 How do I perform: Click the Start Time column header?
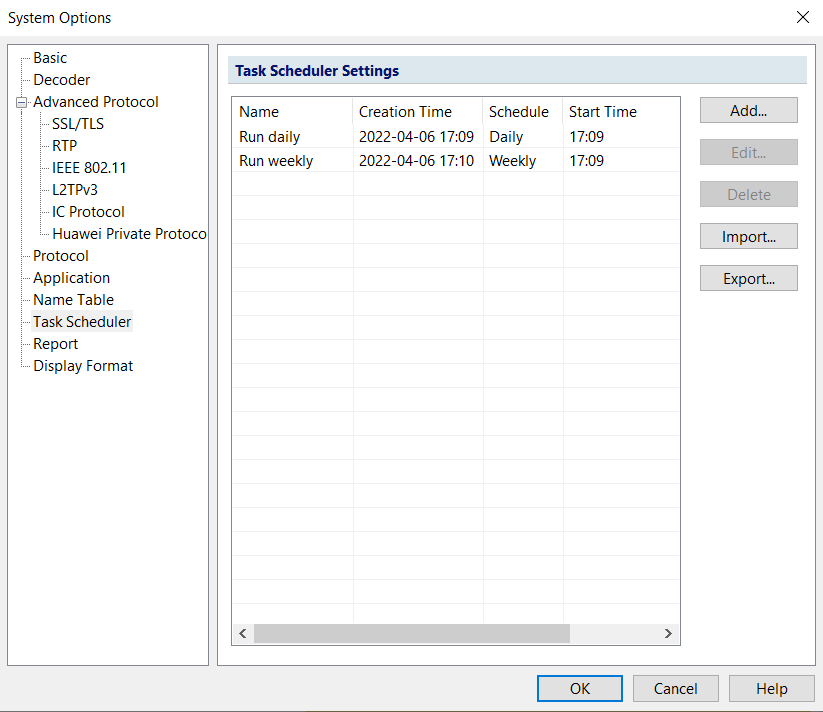click(x=621, y=112)
